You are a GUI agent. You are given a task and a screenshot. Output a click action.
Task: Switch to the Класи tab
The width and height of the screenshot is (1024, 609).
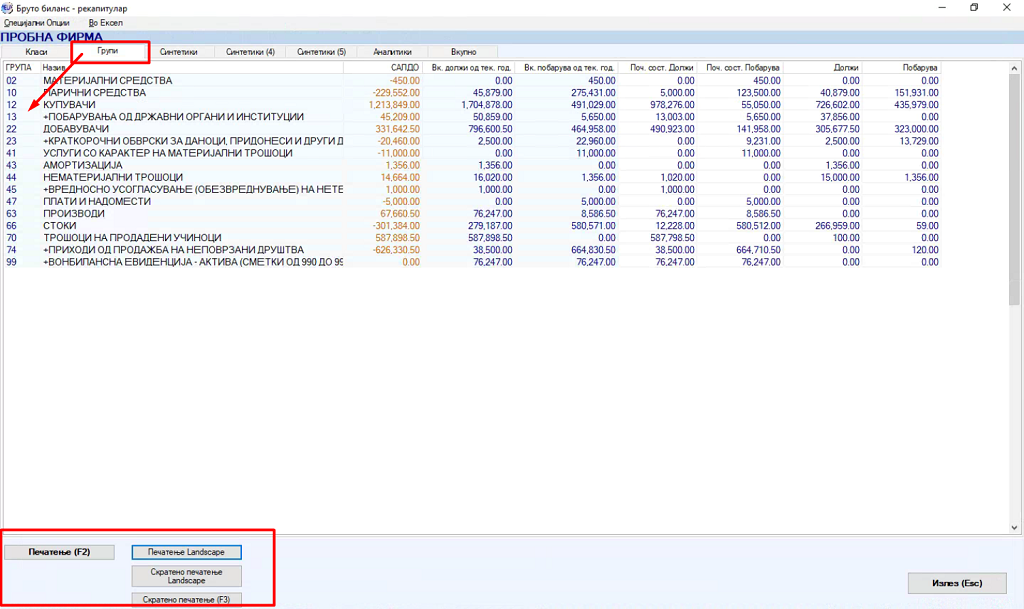(36, 52)
